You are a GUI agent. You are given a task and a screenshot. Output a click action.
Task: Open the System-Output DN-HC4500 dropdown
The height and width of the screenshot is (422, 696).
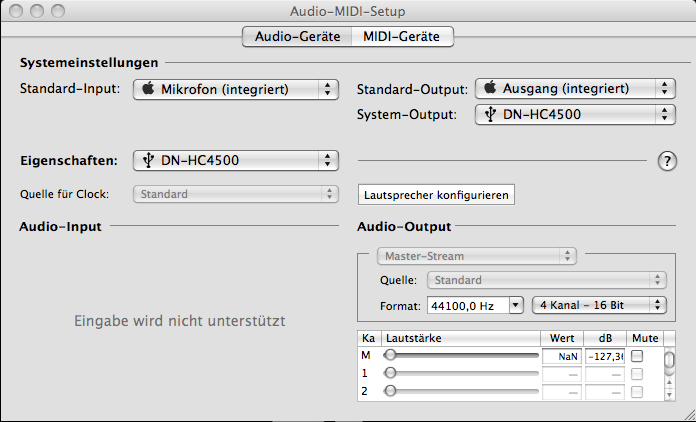575,114
